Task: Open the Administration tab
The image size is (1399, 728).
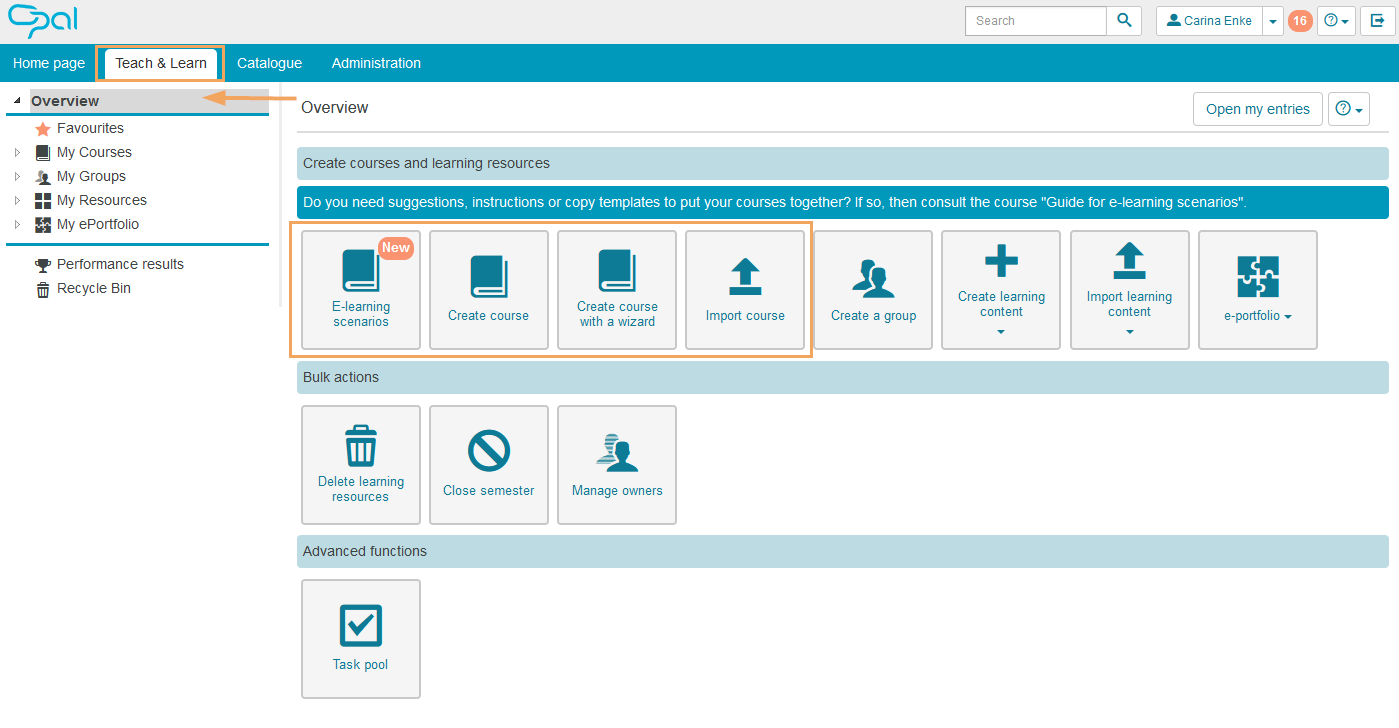Action: 376,63
